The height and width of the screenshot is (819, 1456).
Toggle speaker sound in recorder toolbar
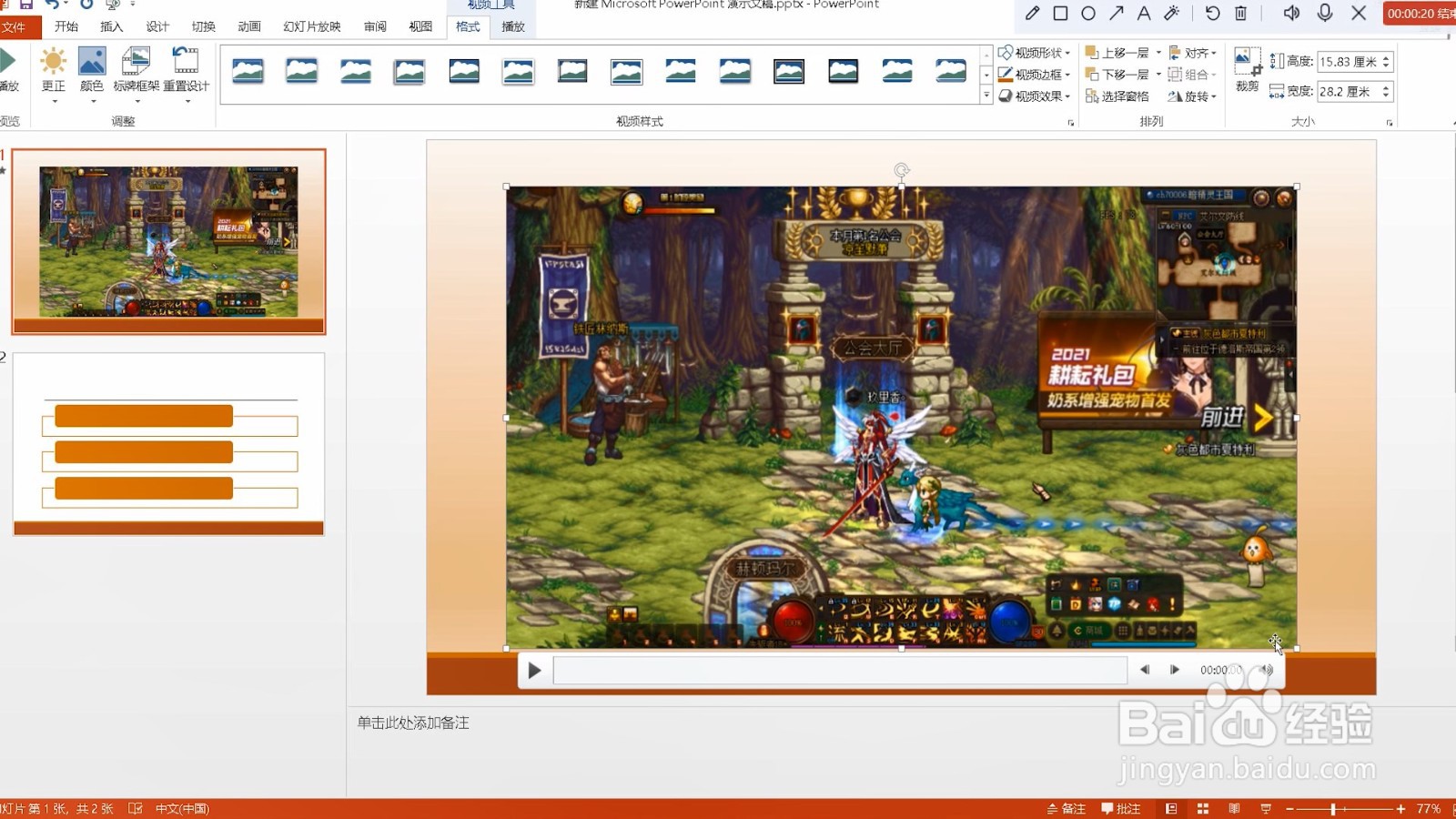coord(1291,13)
